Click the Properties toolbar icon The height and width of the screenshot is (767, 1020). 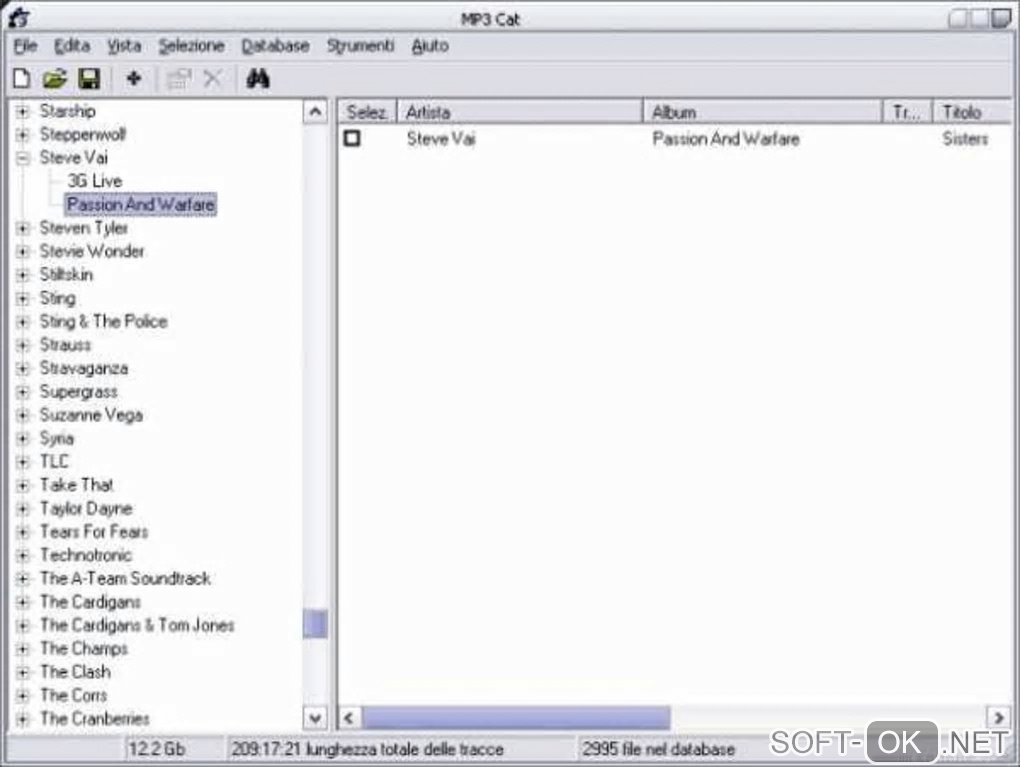(x=178, y=79)
